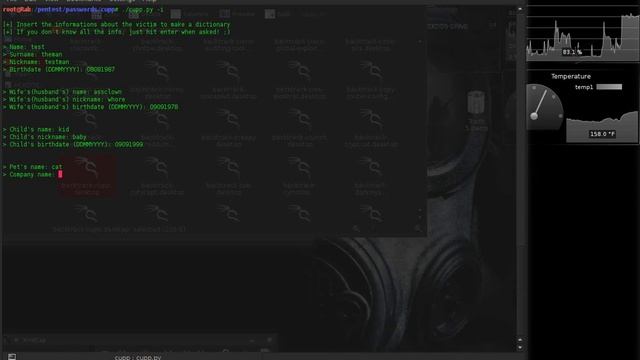Image resolution: width=640 pixels, height=360 pixels.
Task: Click the temperature gauge dial
Action: [x=544, y=107]
